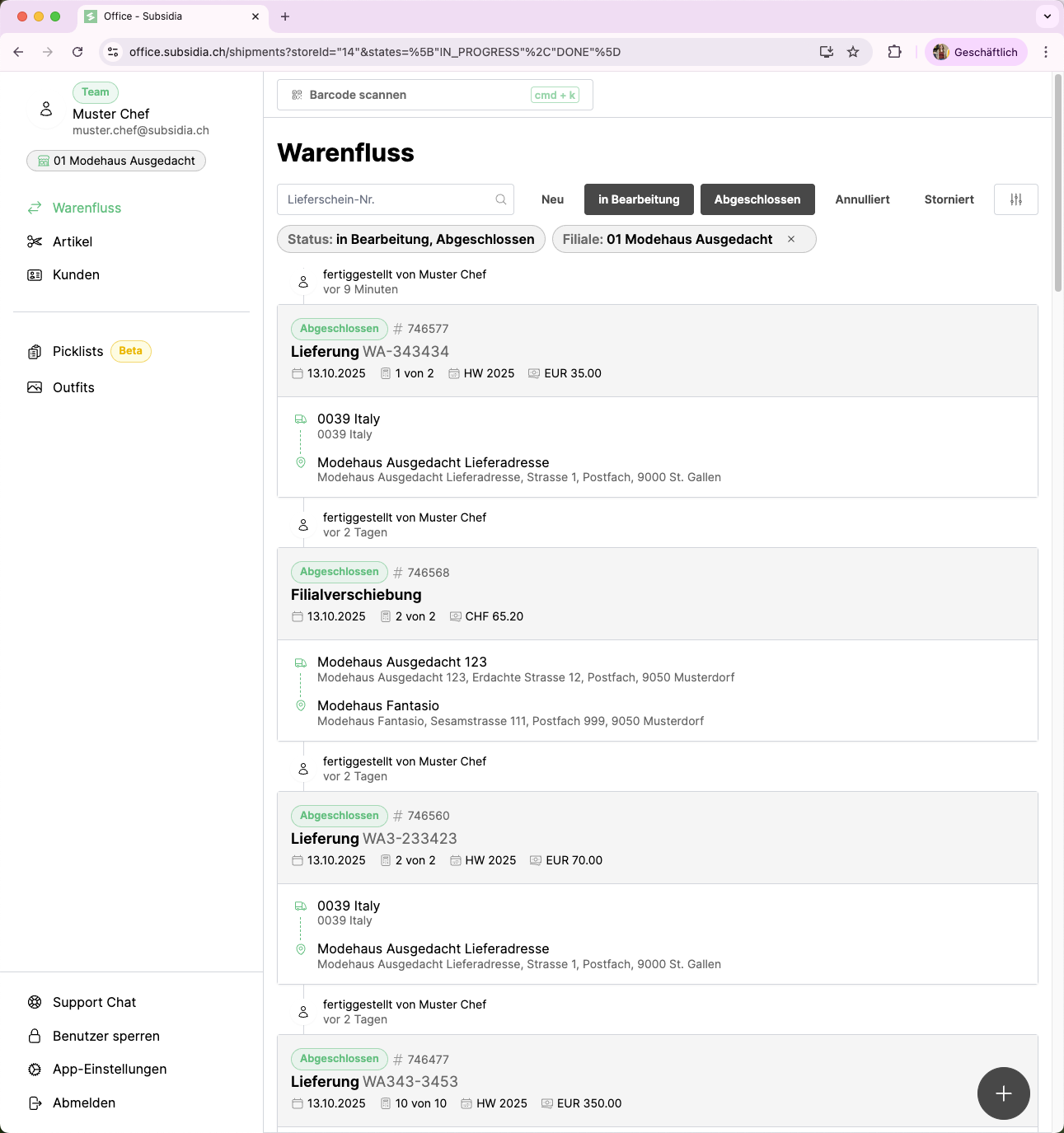Open shipment Lieferung WA-343434
Image resolution: width=1064 pixels, height=1133 pixels.
coord(370,352)
